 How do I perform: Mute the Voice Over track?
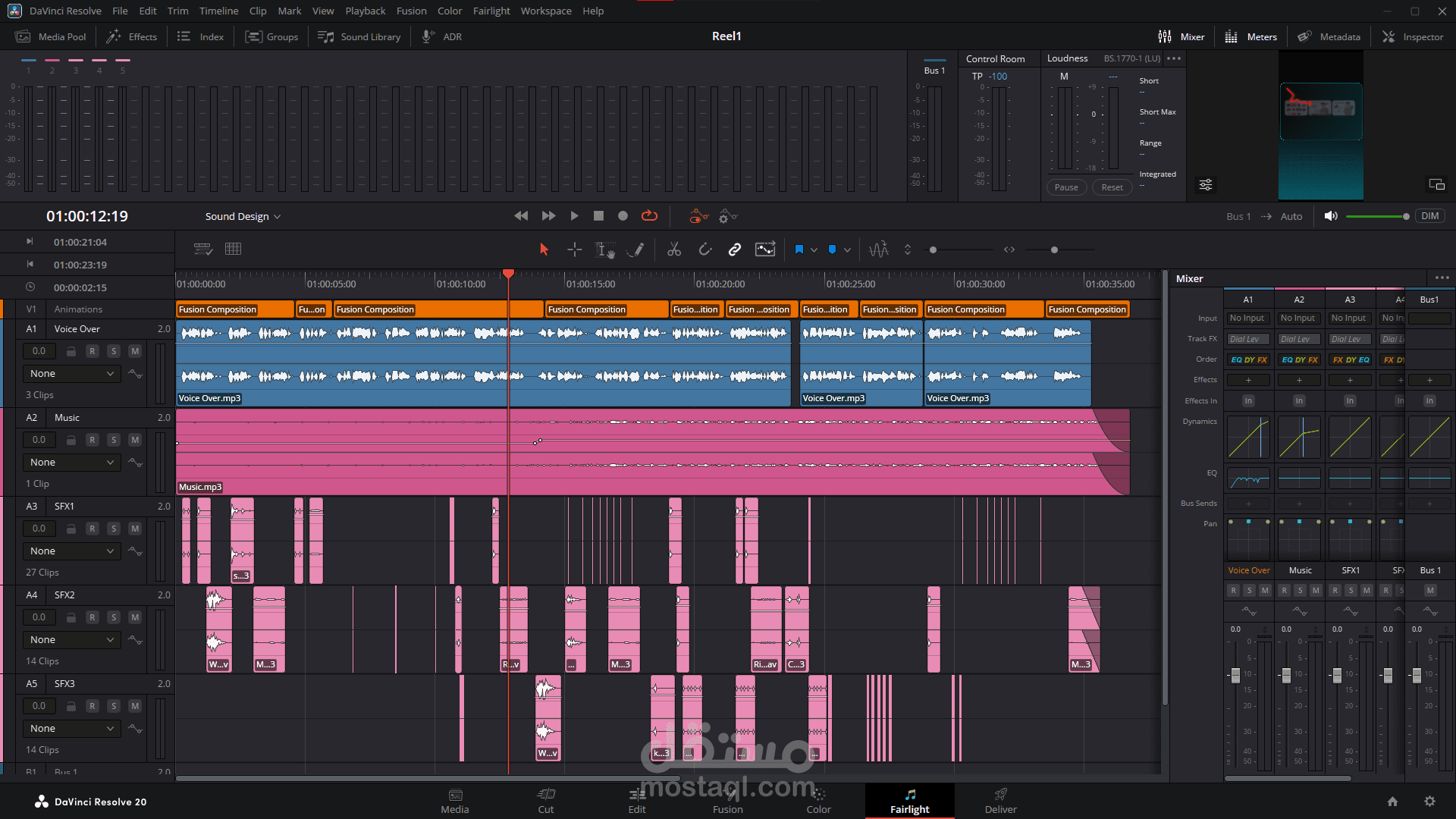click(x=135, y=351)
